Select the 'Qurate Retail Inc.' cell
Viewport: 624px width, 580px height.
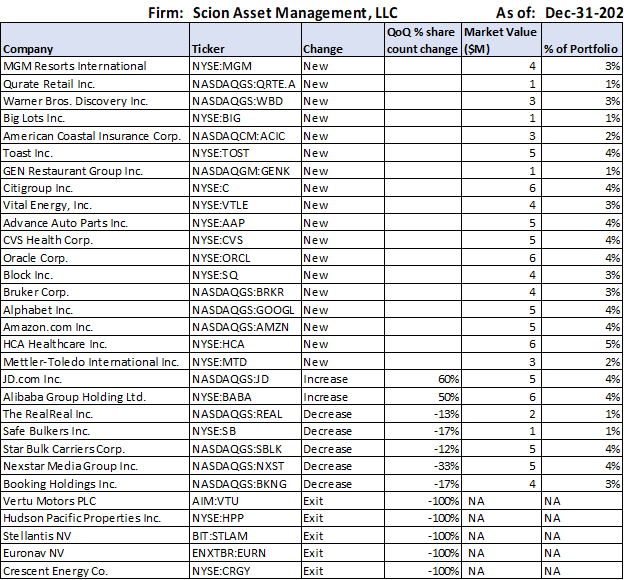[x=95, y=84]
